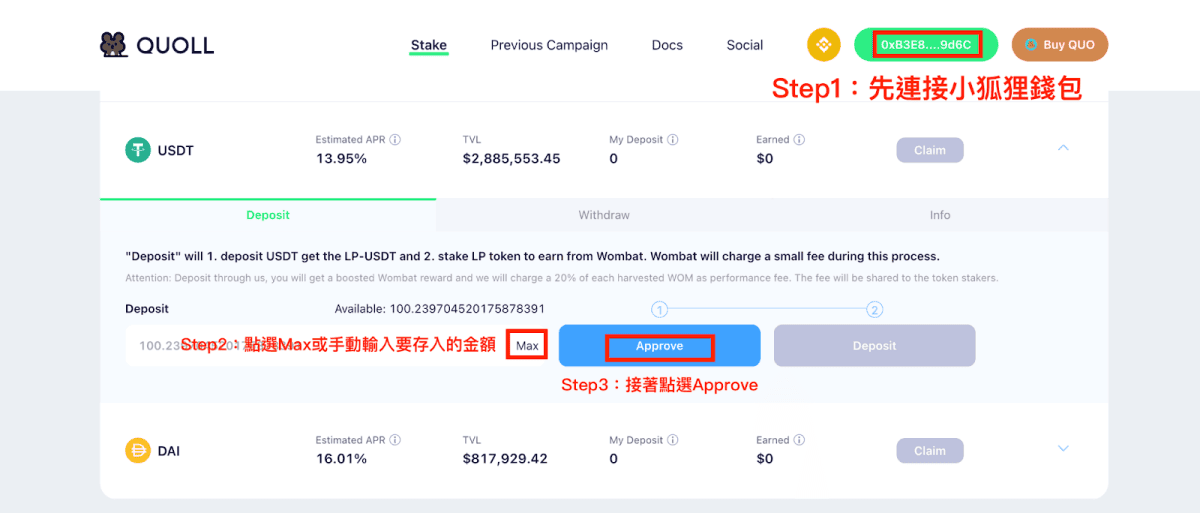Click DAI APR value 16.01%

click(x=341, y=459)
